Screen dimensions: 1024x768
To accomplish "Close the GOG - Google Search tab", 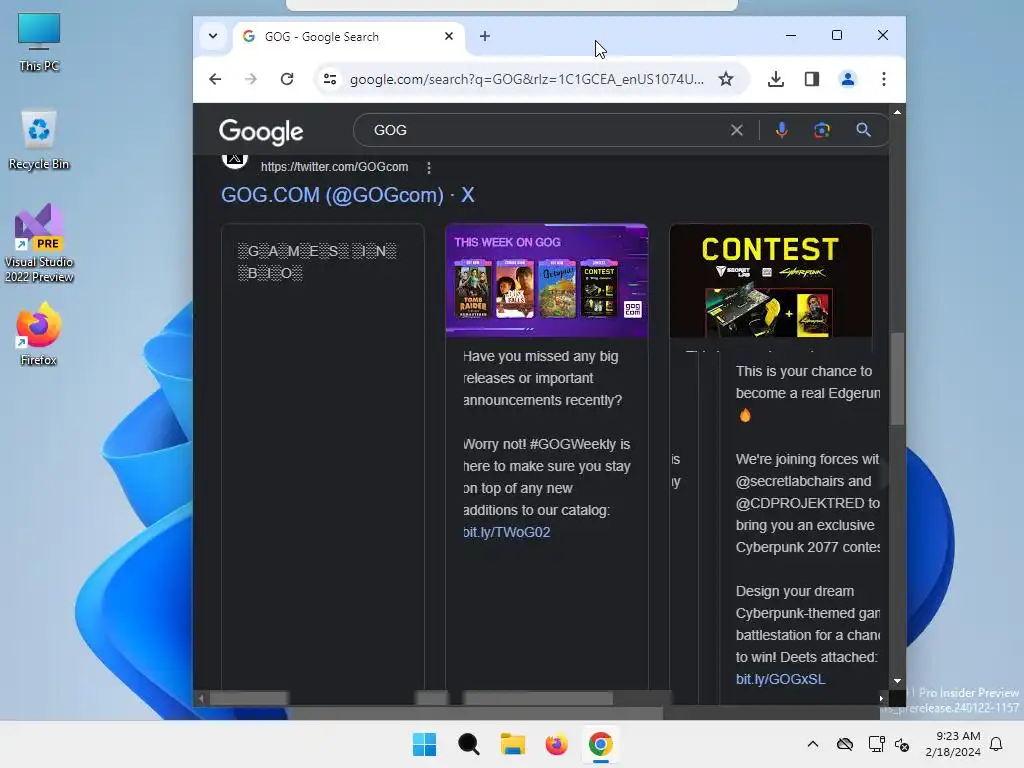I will coord(449,36).
